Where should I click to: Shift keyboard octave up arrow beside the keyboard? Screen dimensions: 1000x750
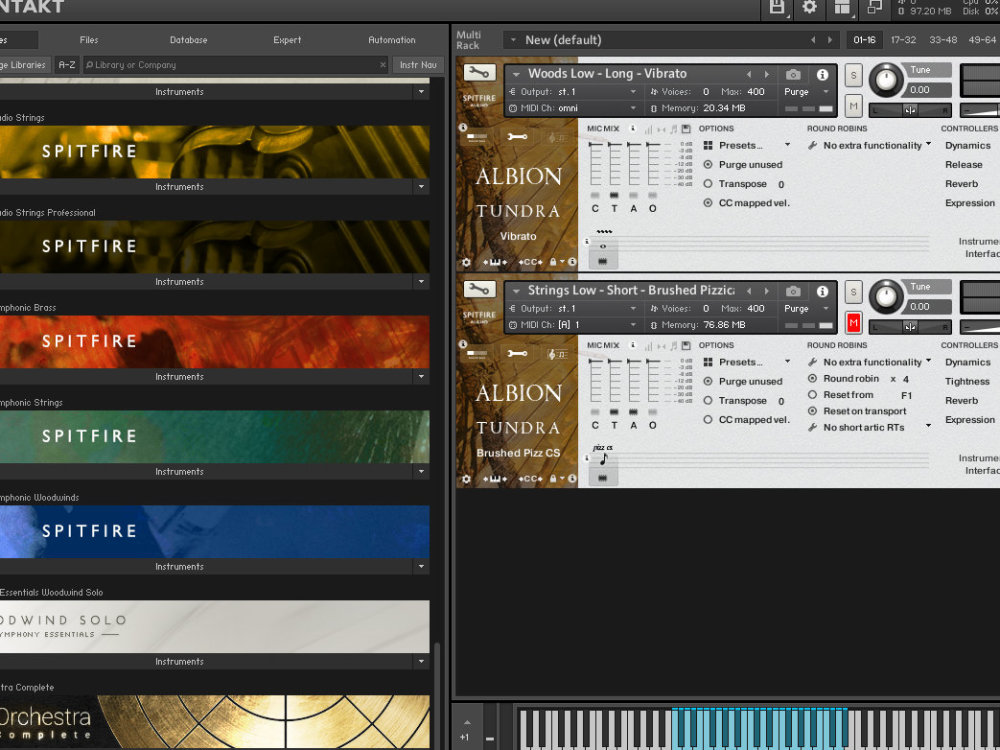click(467, 722)
